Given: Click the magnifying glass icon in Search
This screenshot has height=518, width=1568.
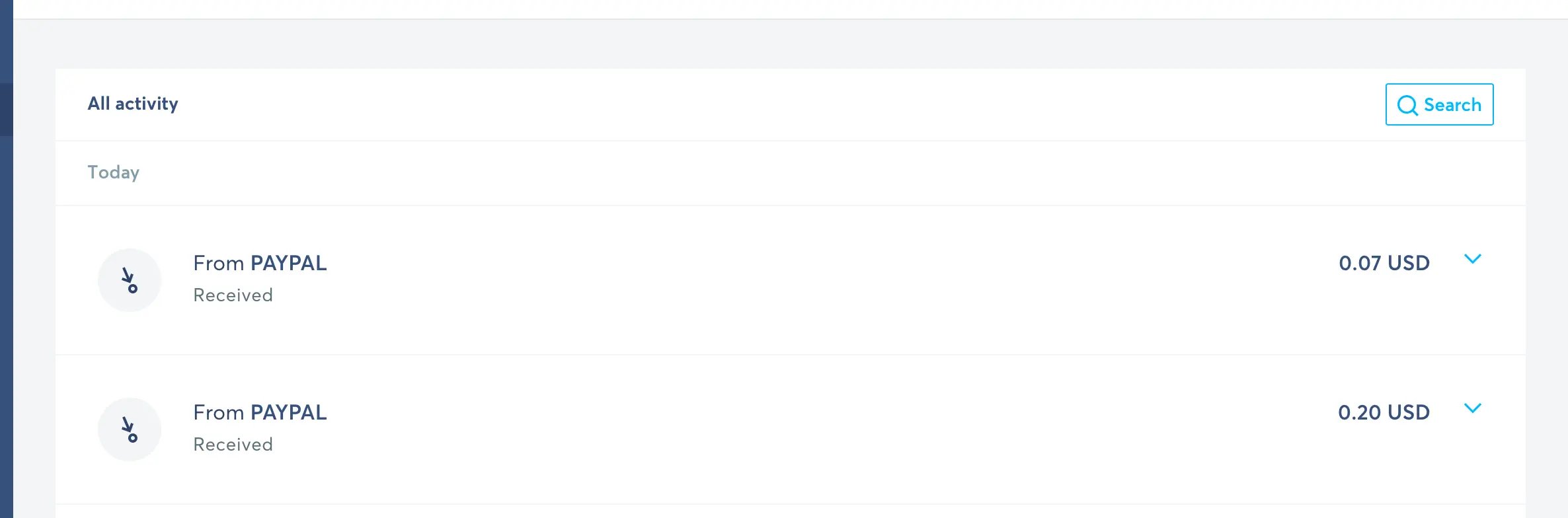Looking at the screenshot, I should pos(1407,105).
